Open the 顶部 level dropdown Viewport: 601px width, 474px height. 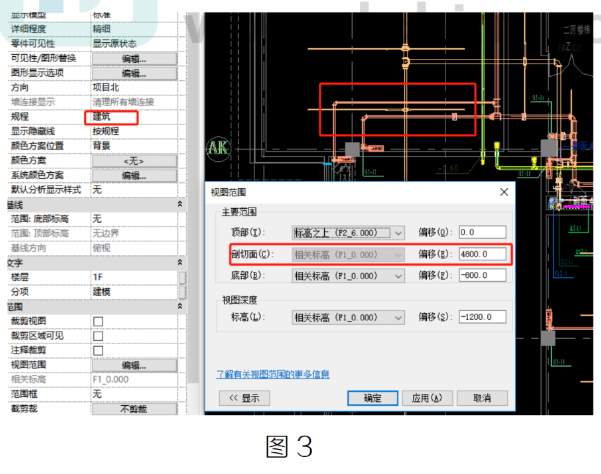(x=348, y=233)
